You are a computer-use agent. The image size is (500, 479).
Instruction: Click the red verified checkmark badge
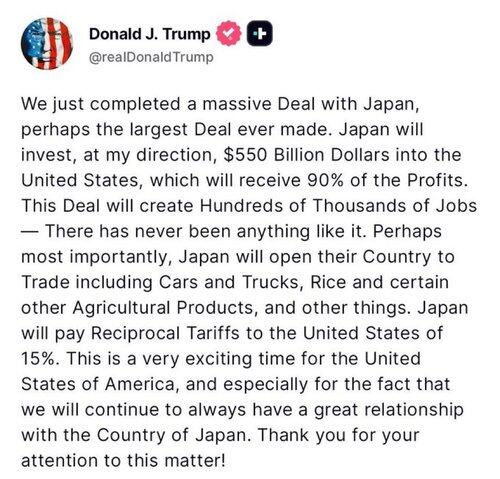229,33
